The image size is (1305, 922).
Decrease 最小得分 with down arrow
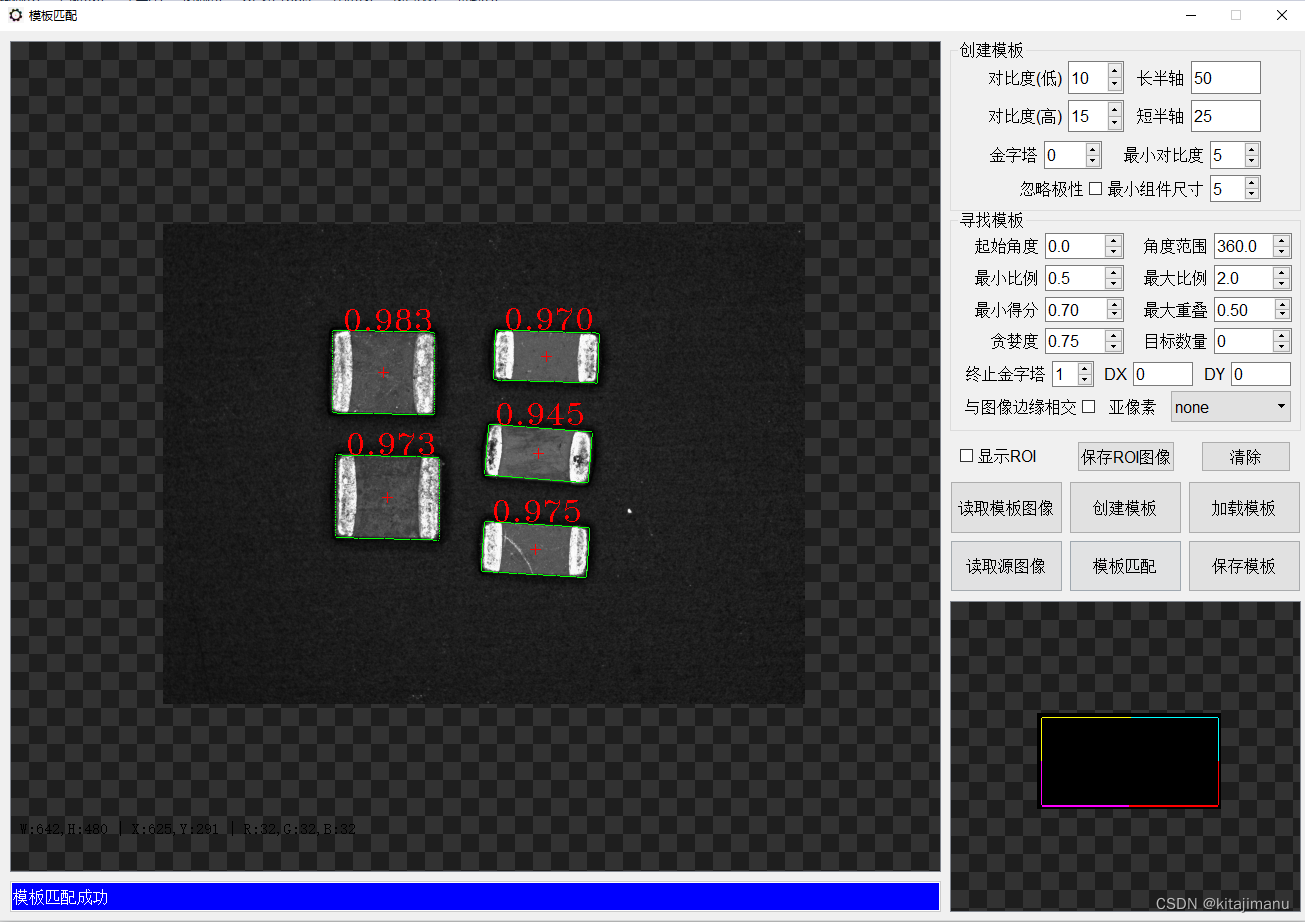click(x=1114, y=316)
